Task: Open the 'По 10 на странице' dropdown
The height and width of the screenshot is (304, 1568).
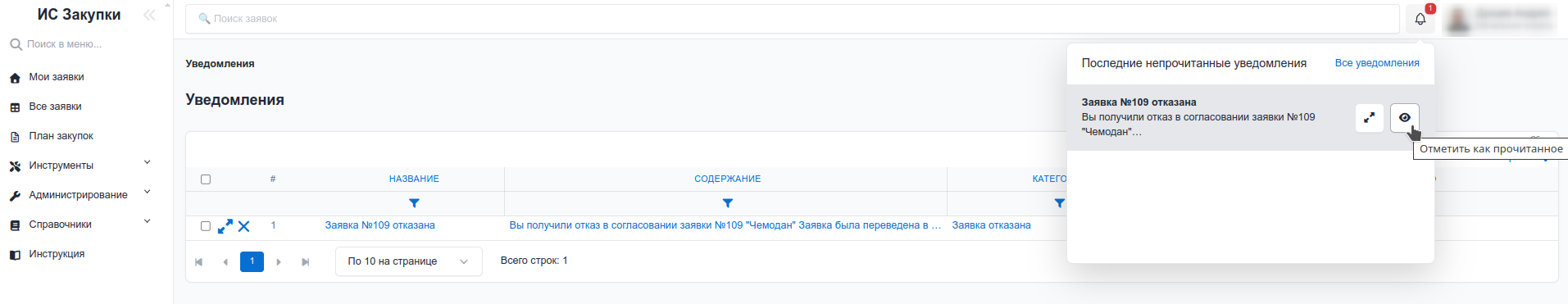Action: 409,261
